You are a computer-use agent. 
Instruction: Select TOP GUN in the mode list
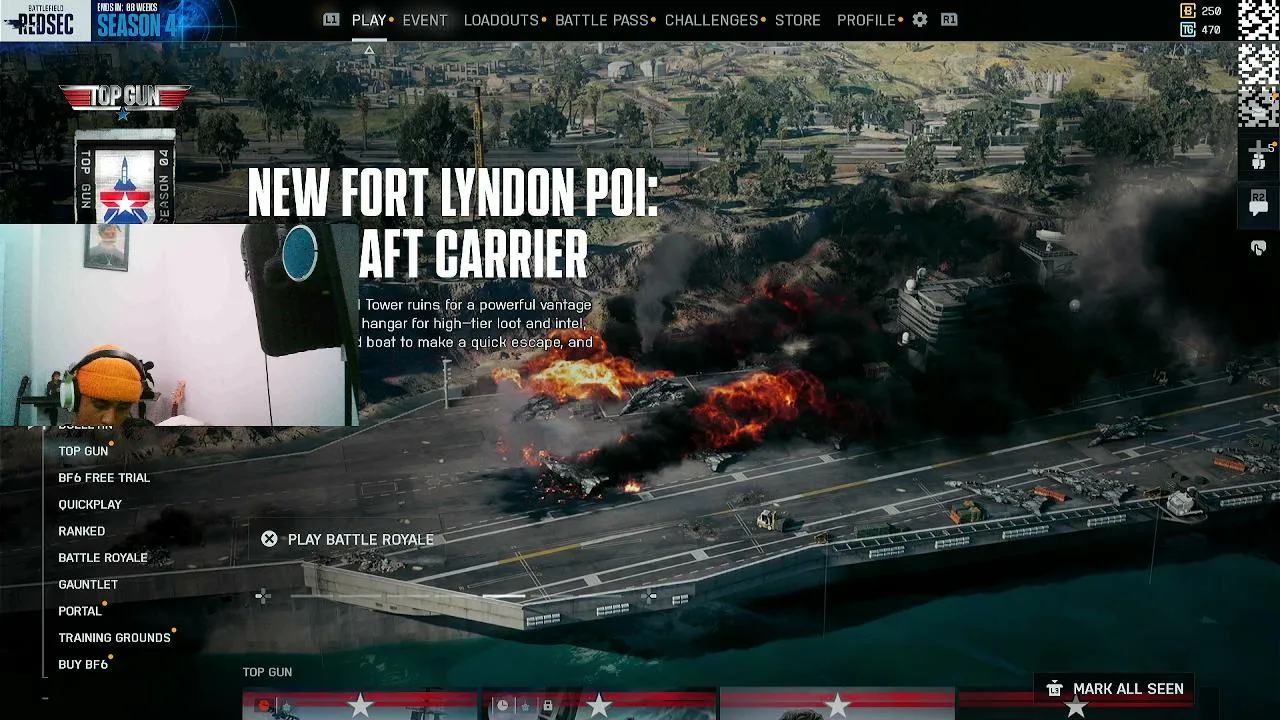tap(83, 451)
